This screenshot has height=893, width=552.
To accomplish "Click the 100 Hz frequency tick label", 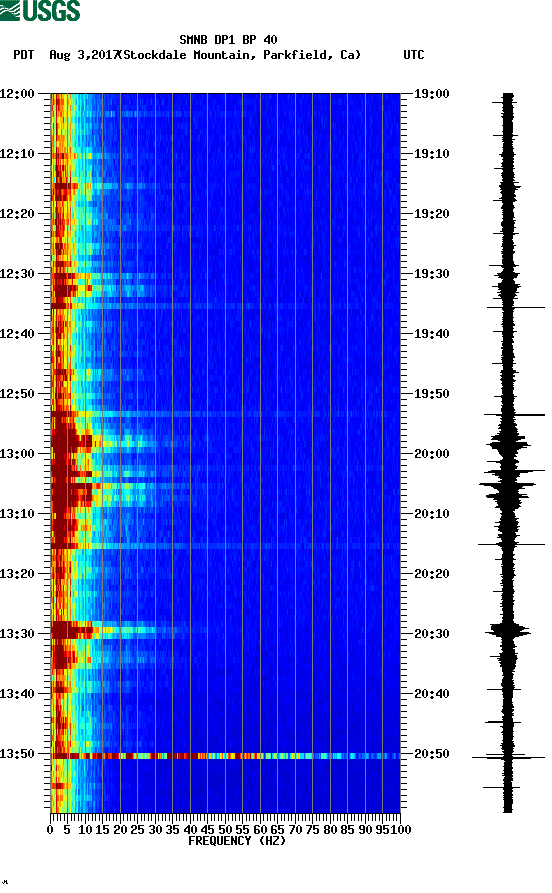I will coord(400,830).
